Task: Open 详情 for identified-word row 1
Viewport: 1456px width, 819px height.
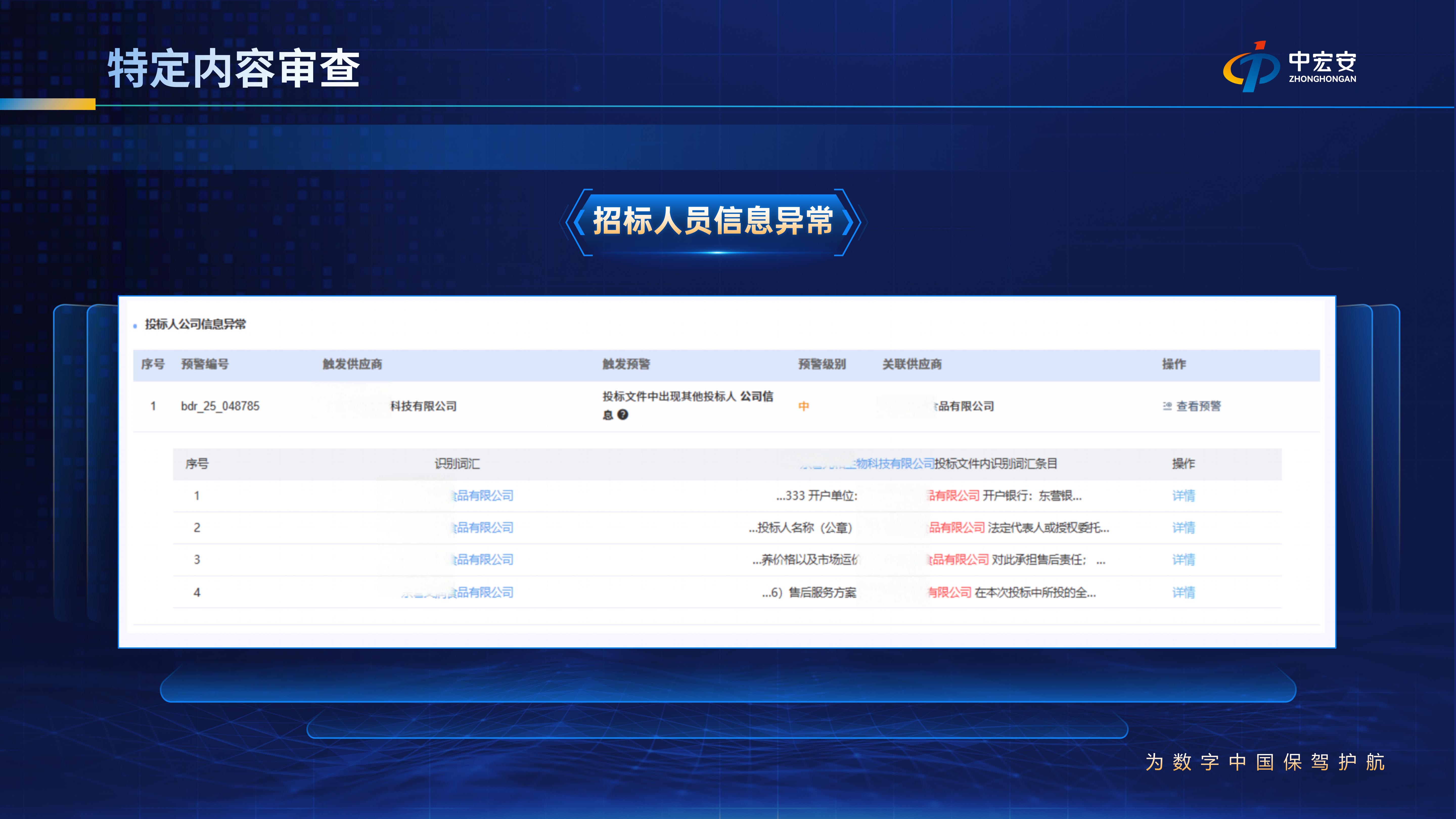Action: (1184, 496)
